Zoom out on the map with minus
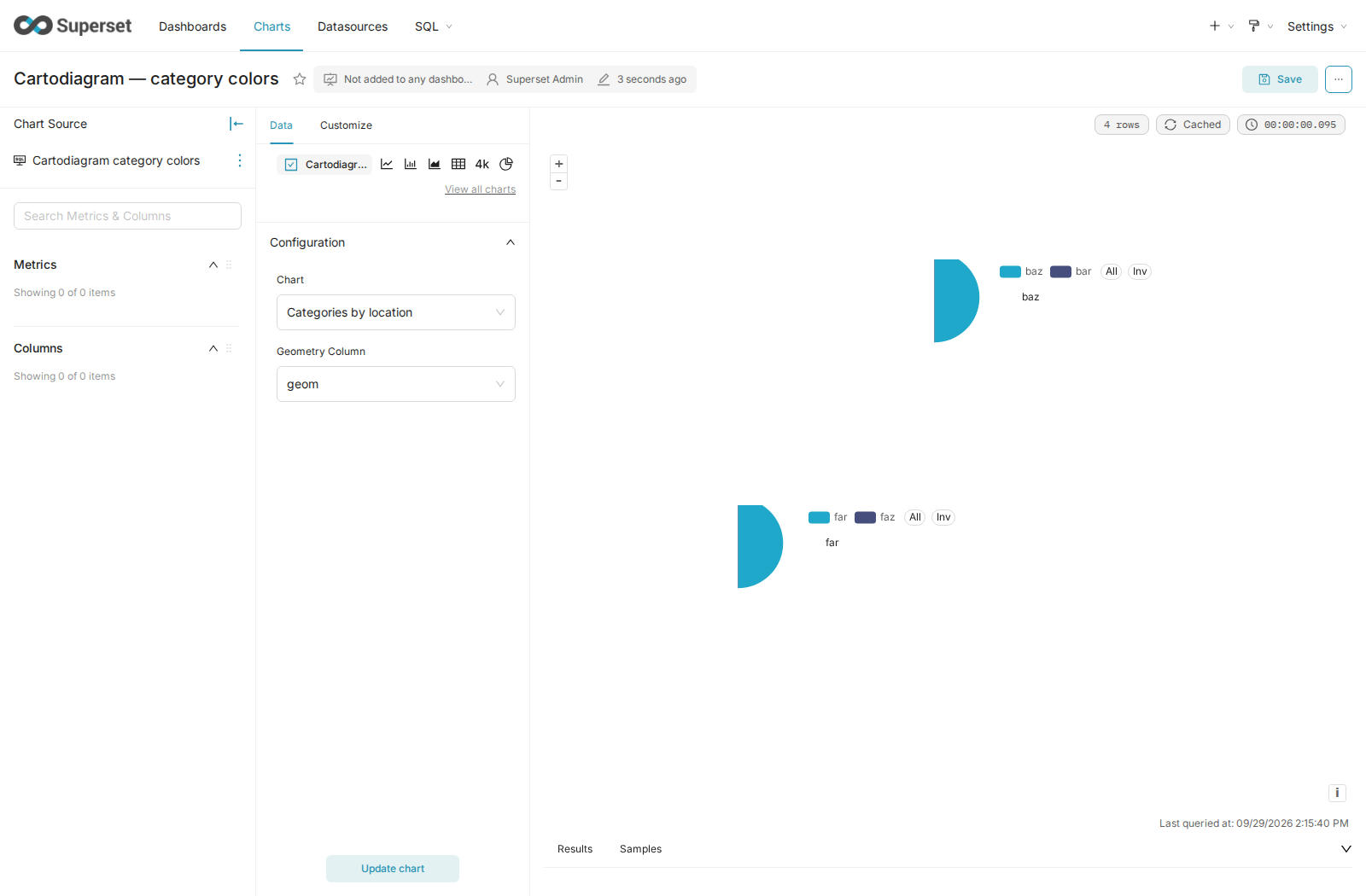Viewport: 1366px width, 896px height. pyautogui.click(x=559, y=181)
